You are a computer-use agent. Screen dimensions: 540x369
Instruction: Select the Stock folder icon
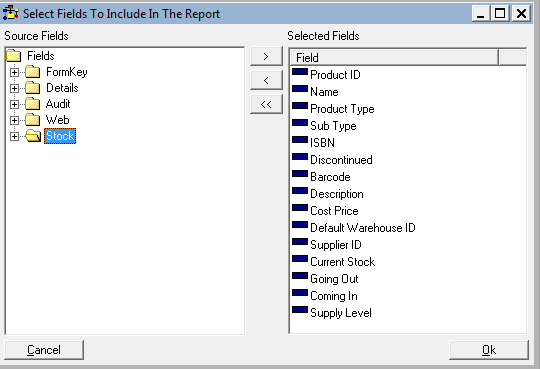[33, 136]
